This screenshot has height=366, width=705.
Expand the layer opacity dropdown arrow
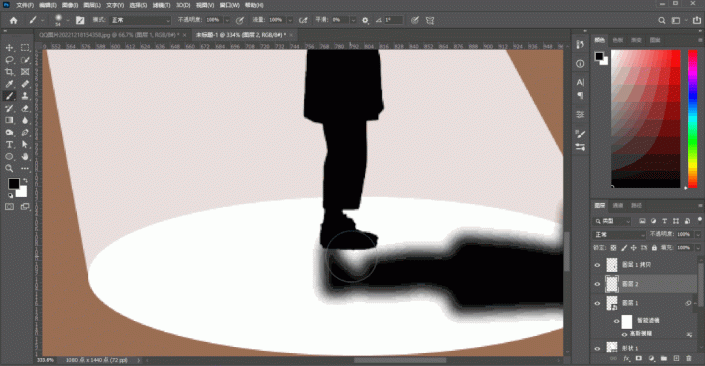pyautogui.click(x=698, y=235)
